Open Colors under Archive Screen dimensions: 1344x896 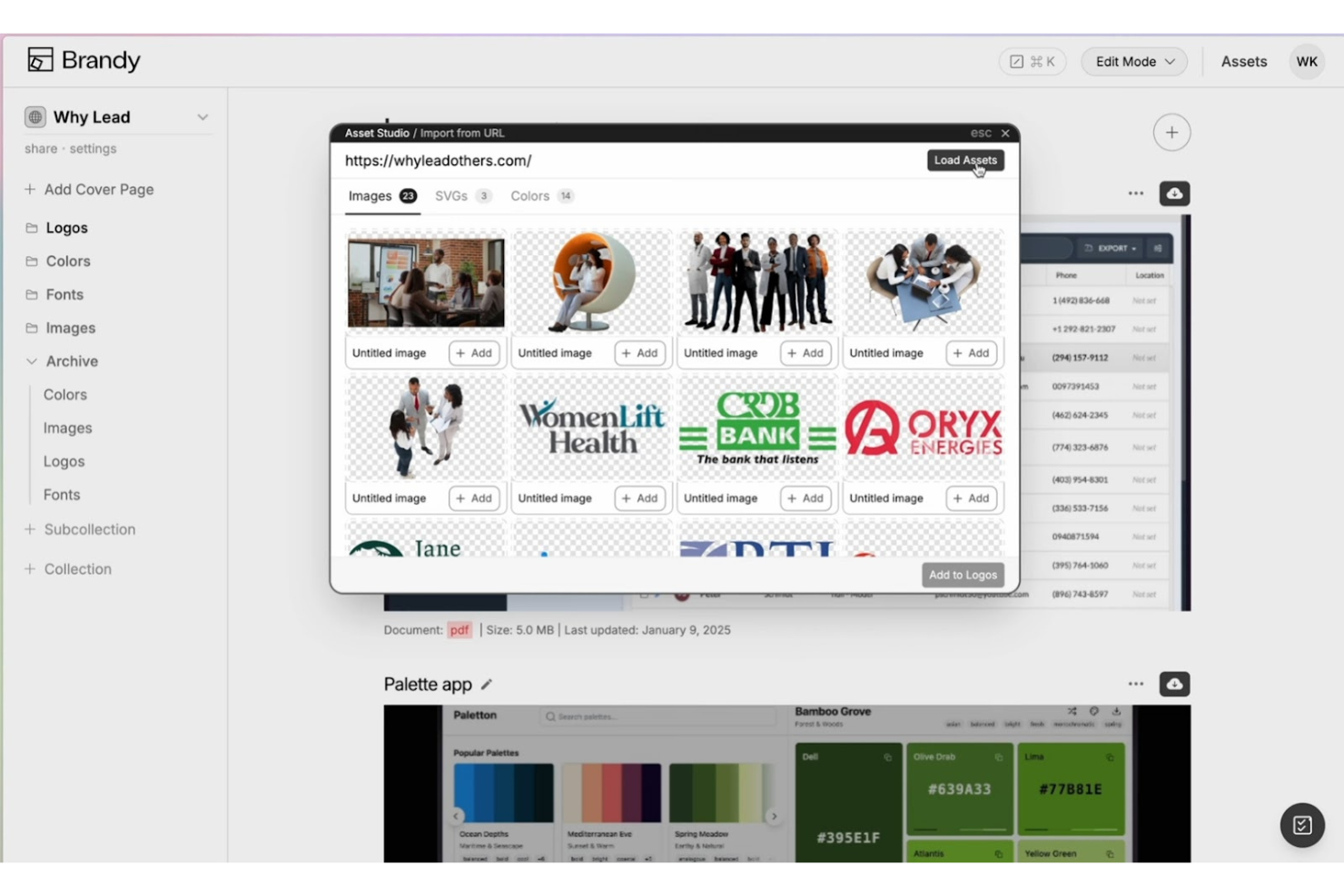click(x=65, y=395)
